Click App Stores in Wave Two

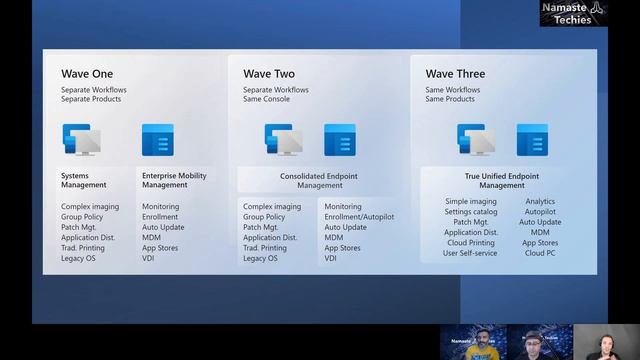click(x=342, y=248)
